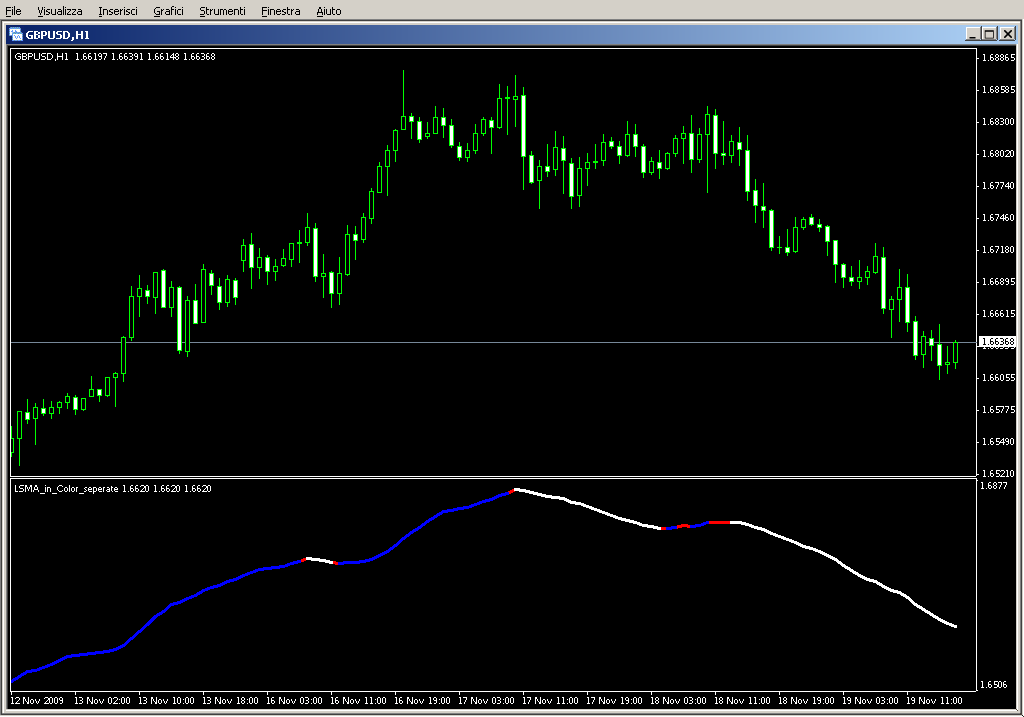Click the 18 Nov 11:00 time label

(742, 701)
